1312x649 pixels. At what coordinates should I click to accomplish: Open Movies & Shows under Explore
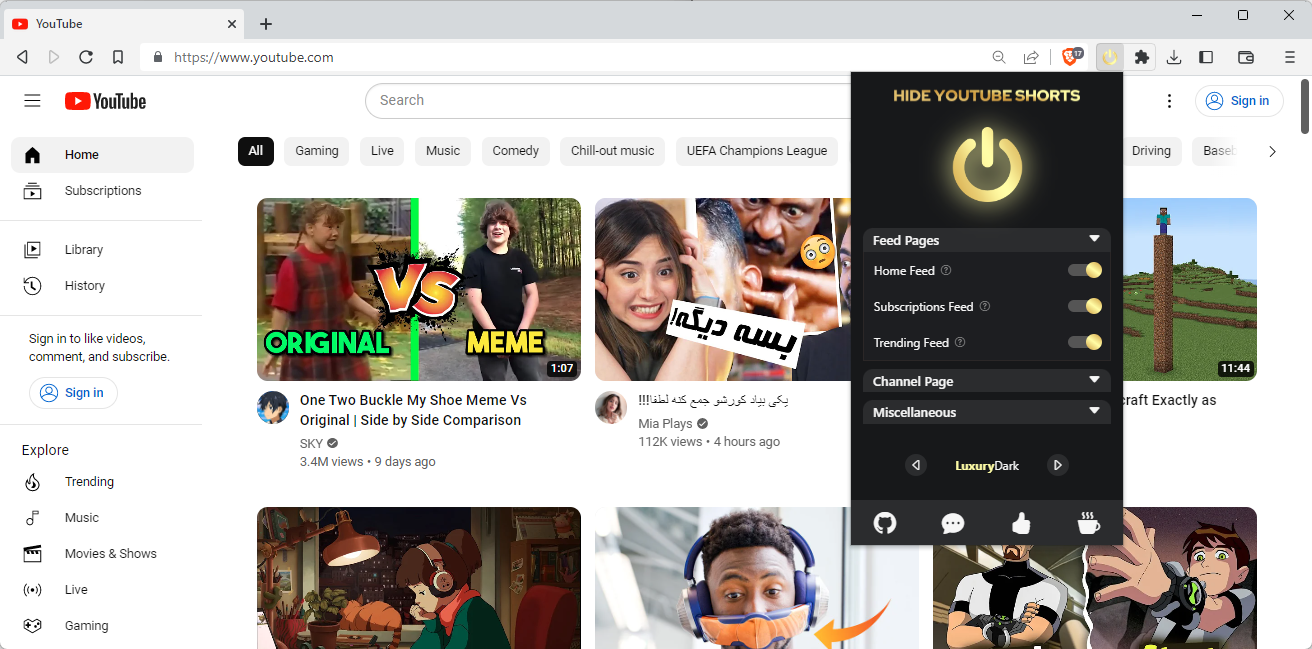(x=103, y=554)
